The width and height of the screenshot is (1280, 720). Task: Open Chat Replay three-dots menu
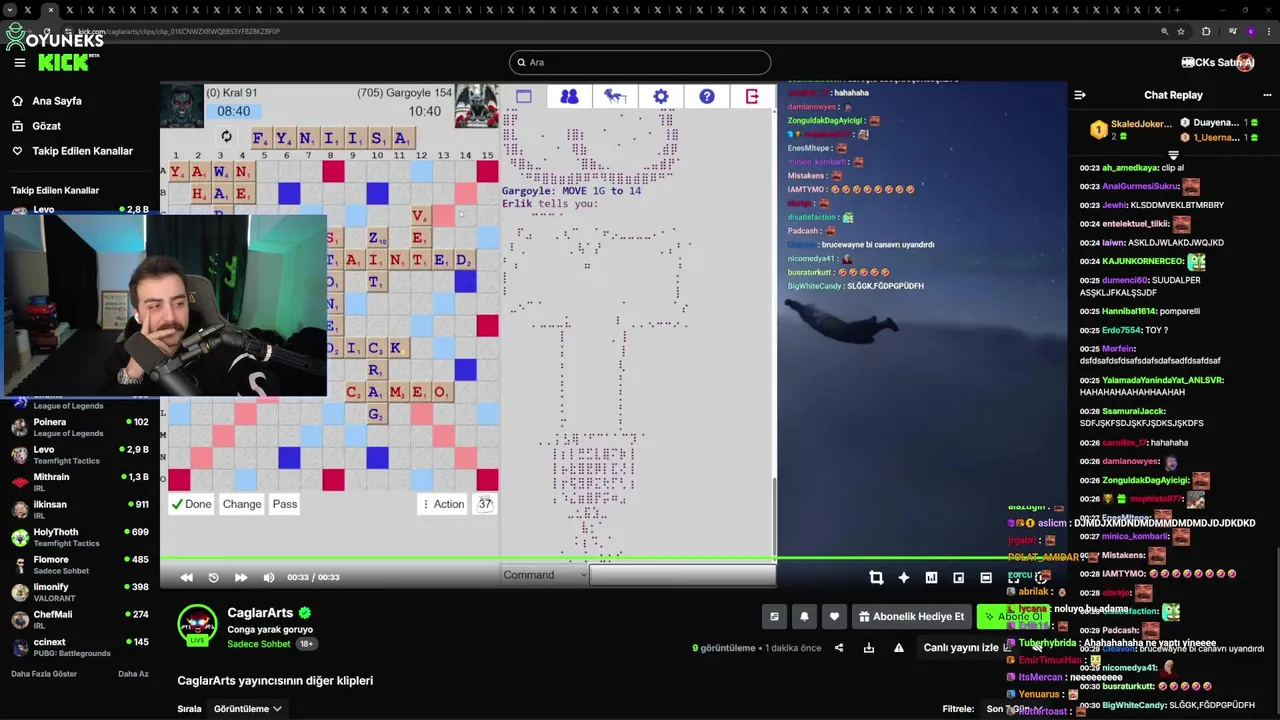[1267, 95]
